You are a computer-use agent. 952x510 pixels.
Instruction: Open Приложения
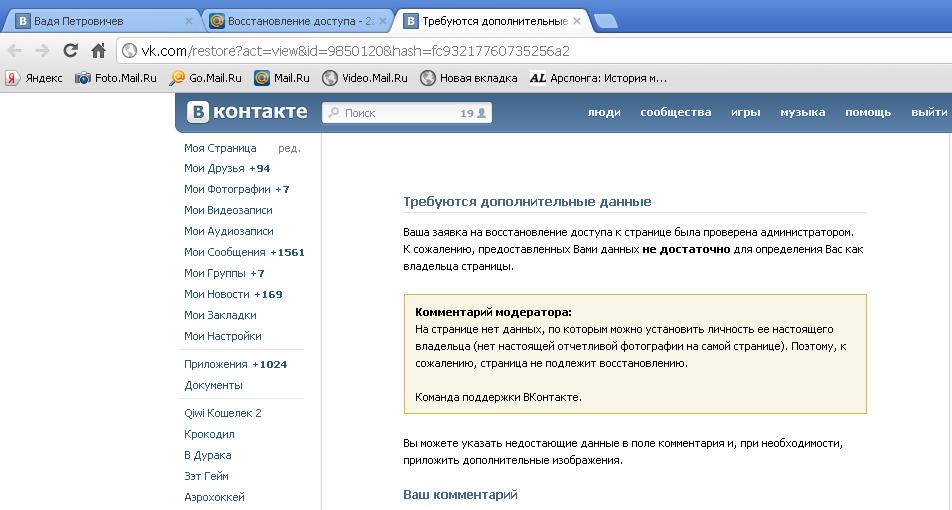pyautogui.click(x=216, y=364)
